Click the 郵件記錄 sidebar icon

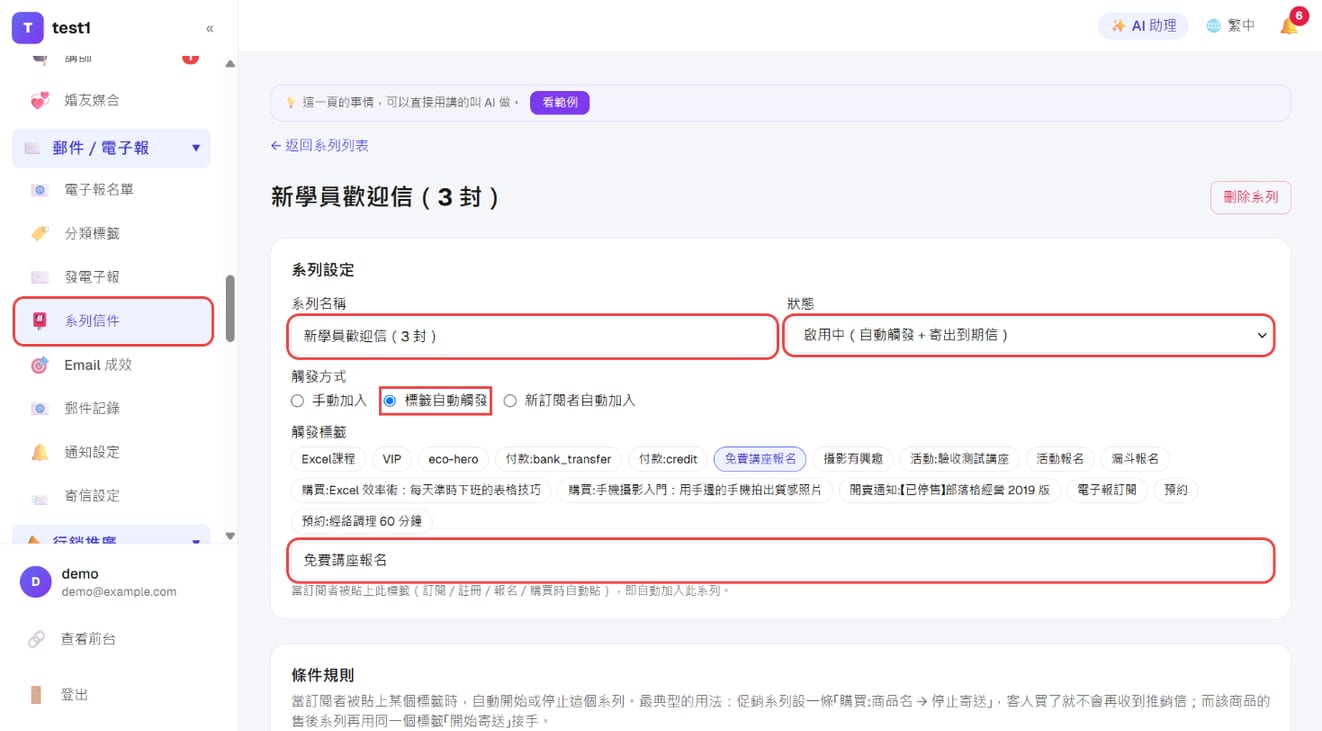point(40,408)
